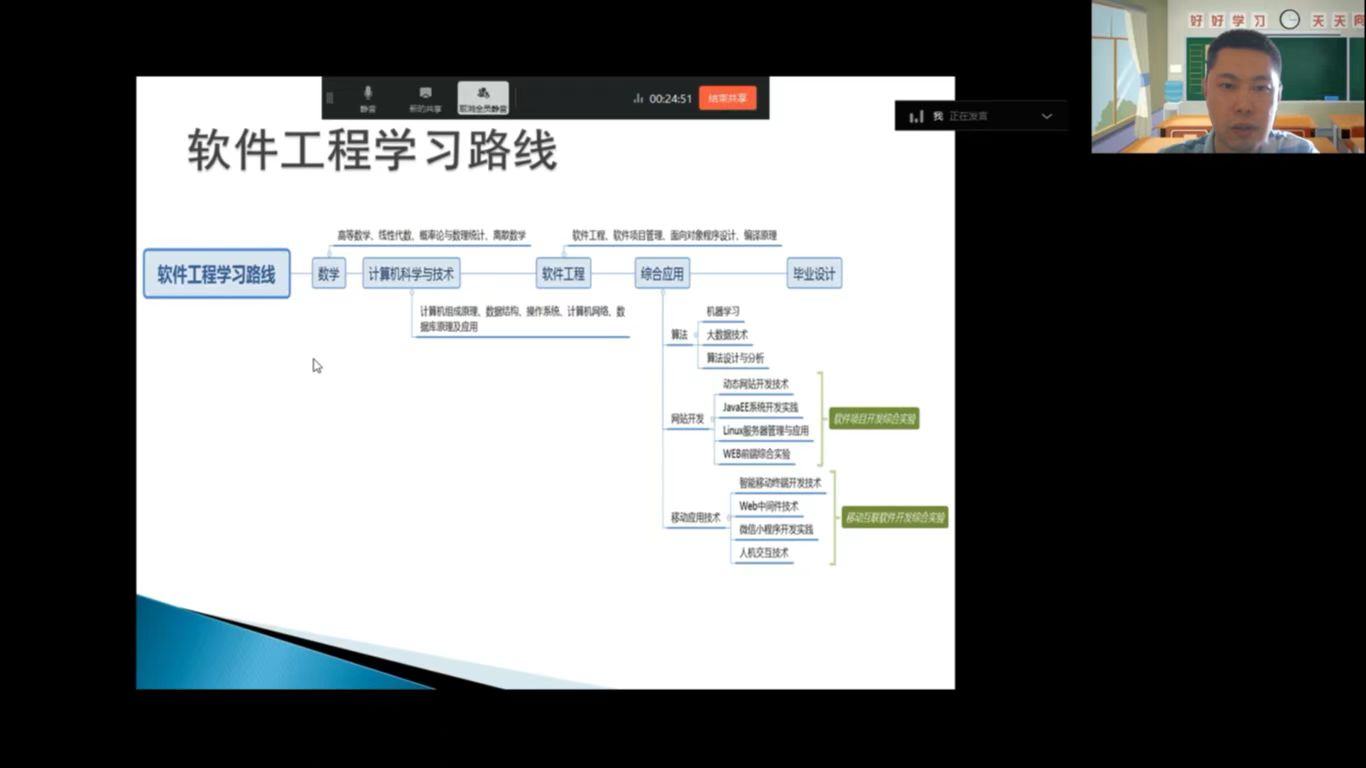Click the 静音 microphone icon

(x=367, y=93)
